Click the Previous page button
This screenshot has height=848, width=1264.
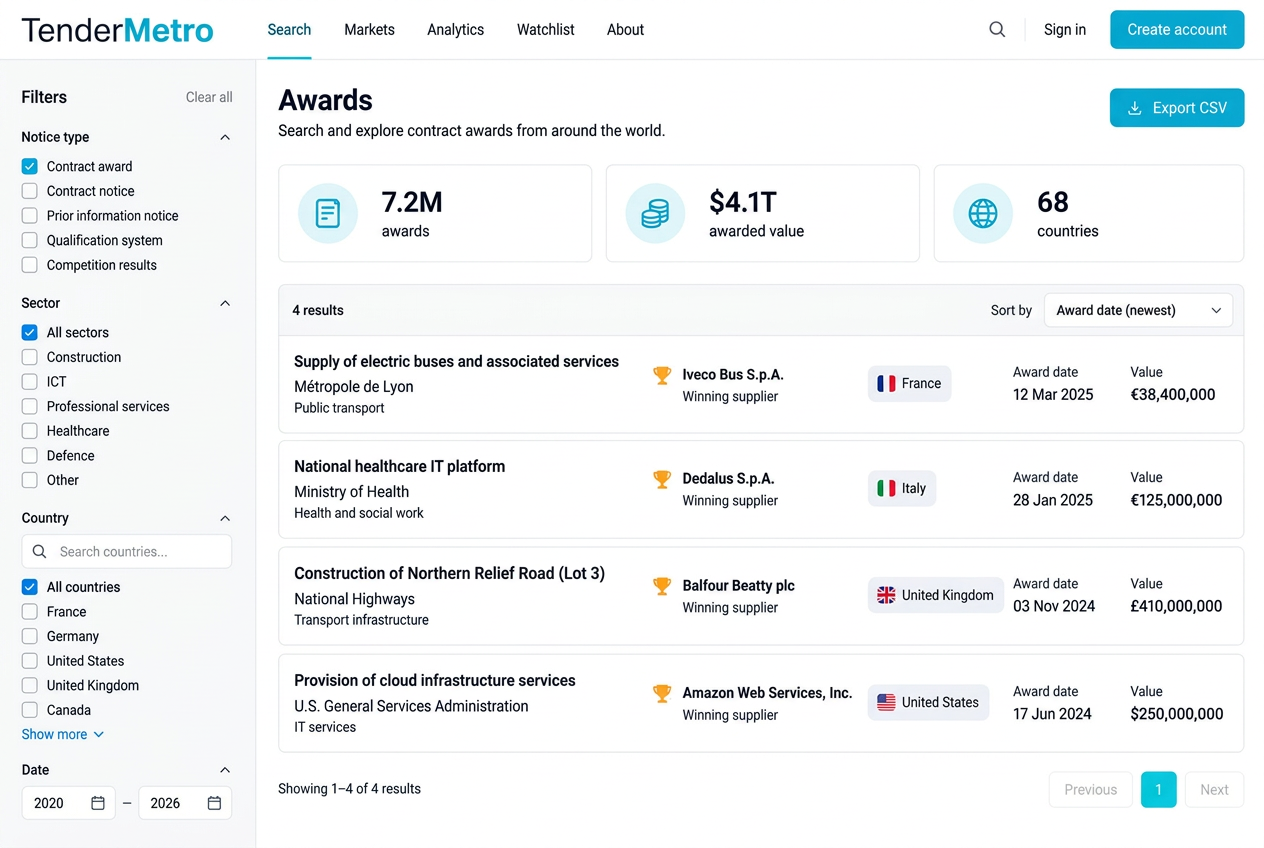tap(1091, 790)
